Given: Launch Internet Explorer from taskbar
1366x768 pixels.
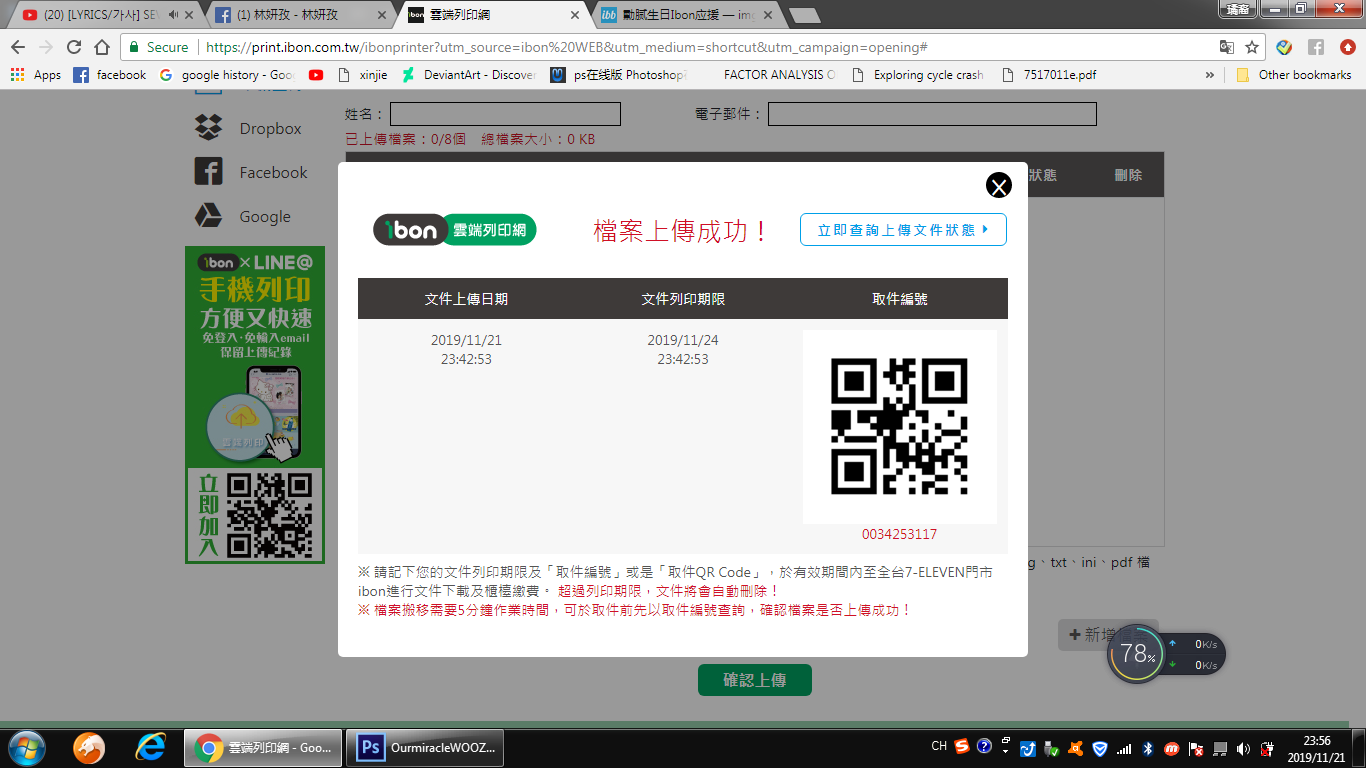Looking at the screenshot, I should point(151,747).
